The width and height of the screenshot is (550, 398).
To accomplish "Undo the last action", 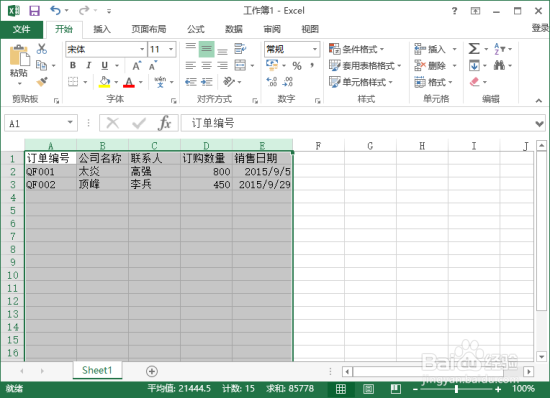I will [x=55, y=10].
